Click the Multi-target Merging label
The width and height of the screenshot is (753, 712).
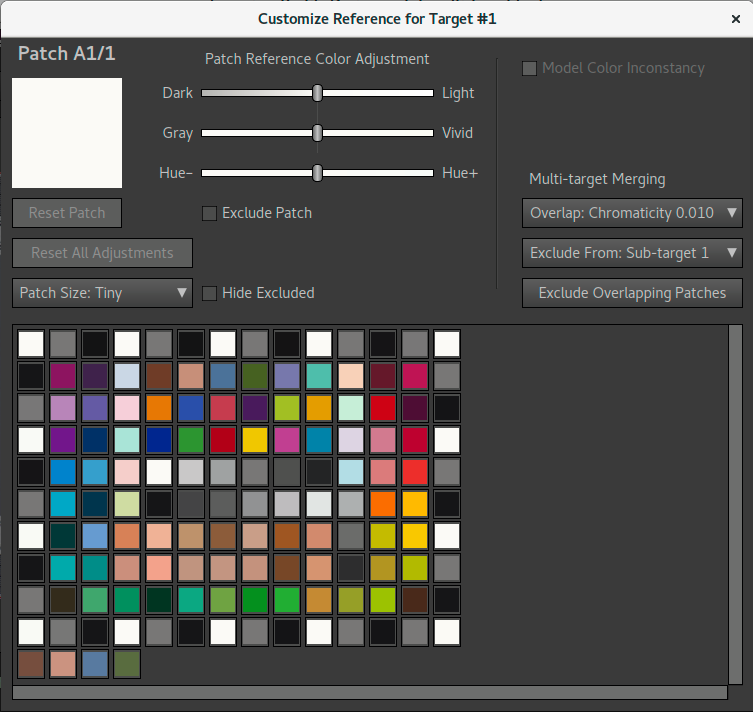597,179
